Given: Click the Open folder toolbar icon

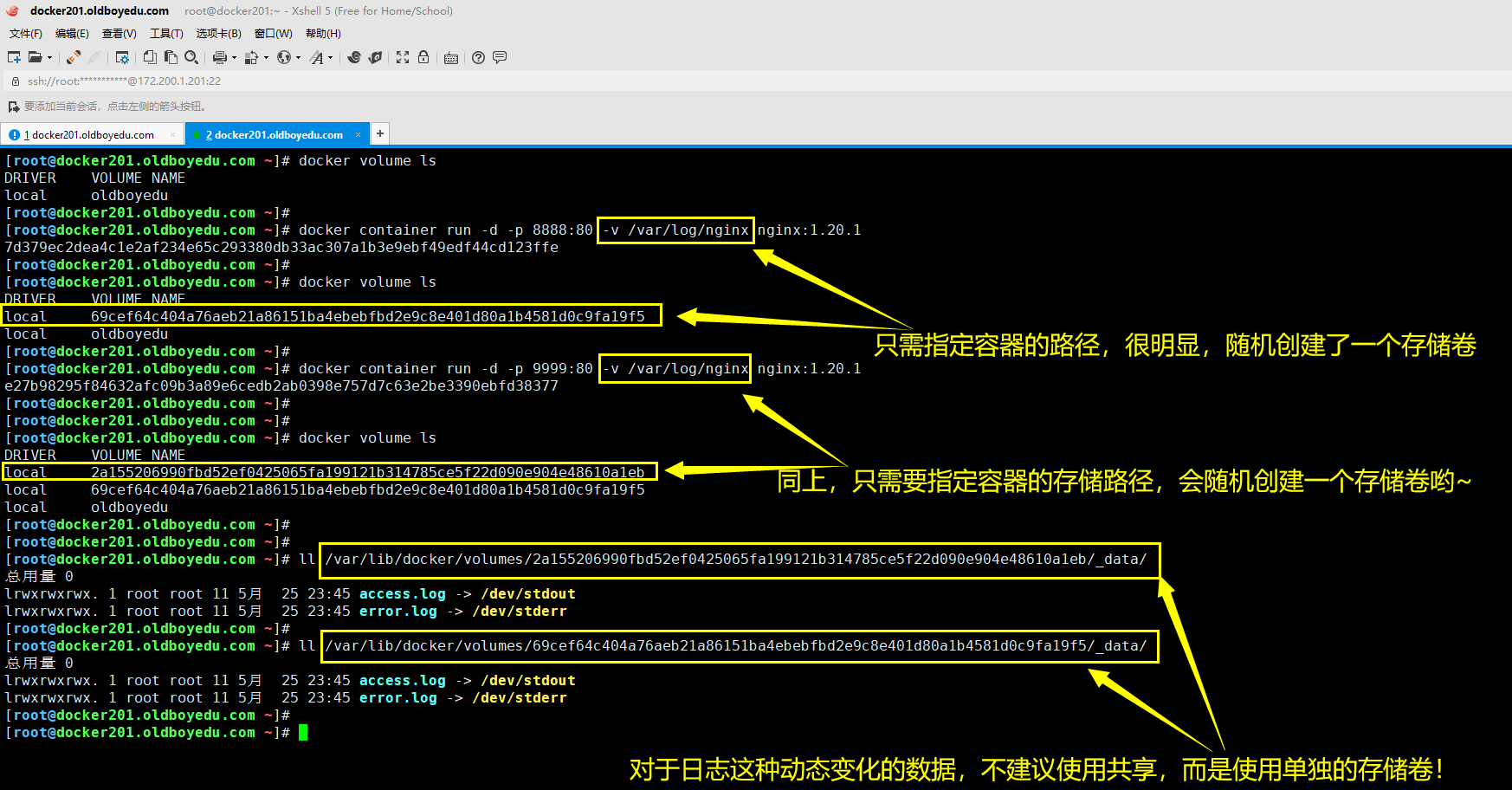Looking at the screenshot, I should click(35, 57).
